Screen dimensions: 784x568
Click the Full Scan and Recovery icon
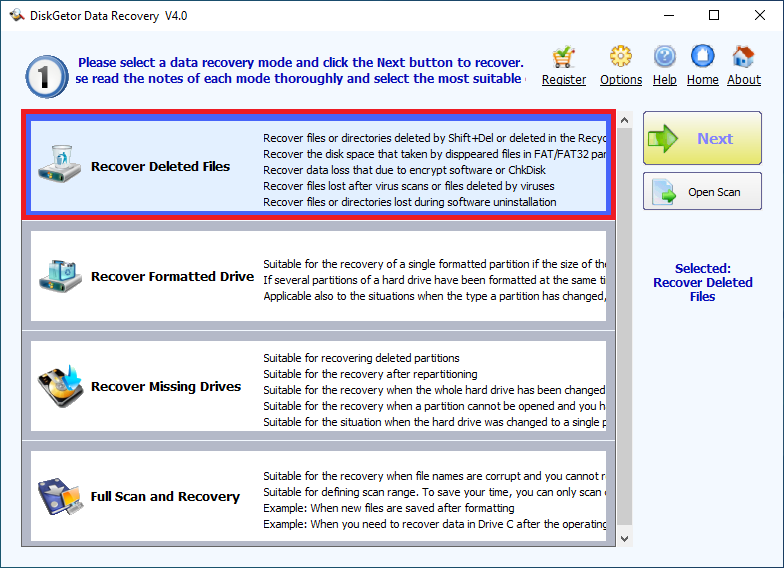[62, 496]
